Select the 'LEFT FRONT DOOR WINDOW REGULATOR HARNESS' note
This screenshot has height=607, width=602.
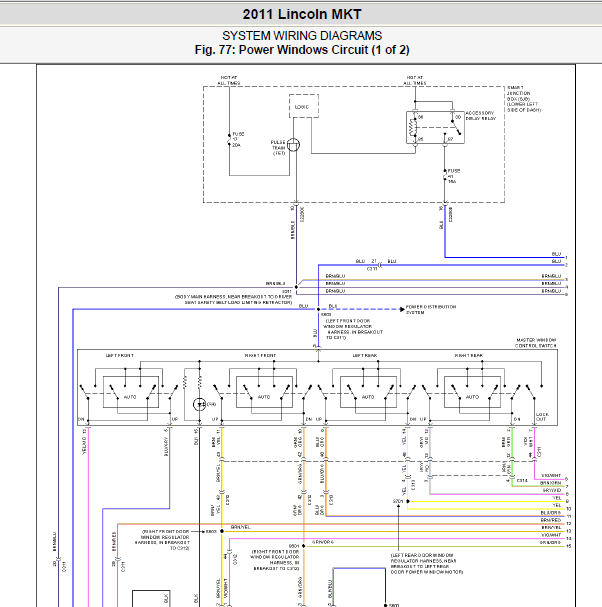pos(353,329)
